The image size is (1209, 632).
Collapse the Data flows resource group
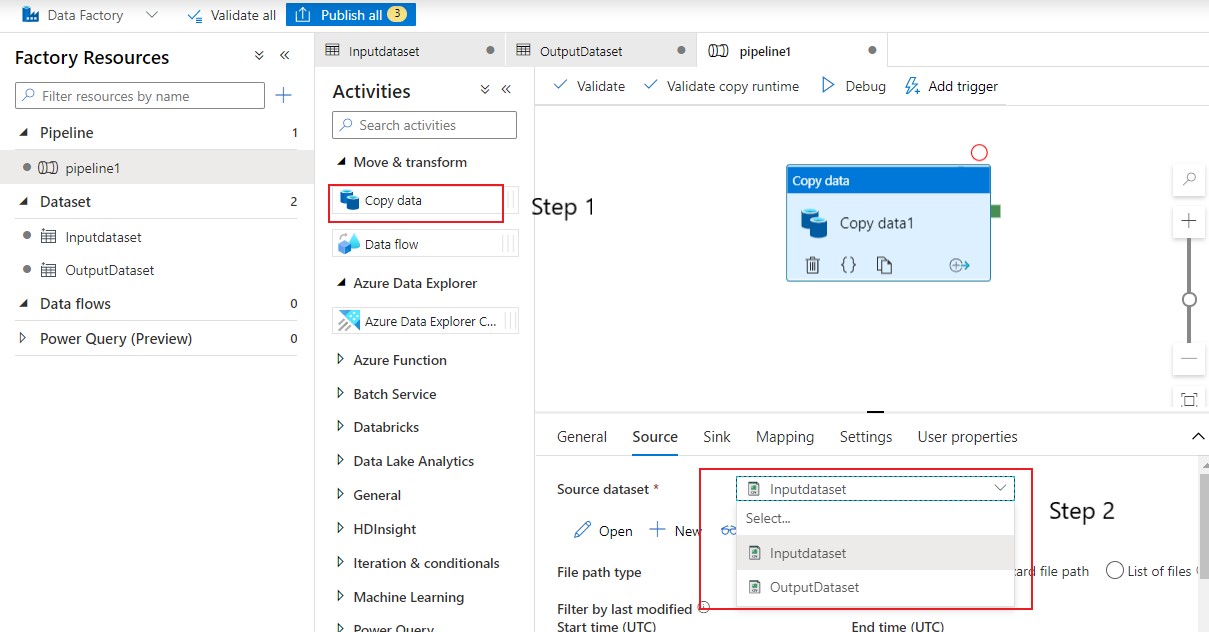24,304
